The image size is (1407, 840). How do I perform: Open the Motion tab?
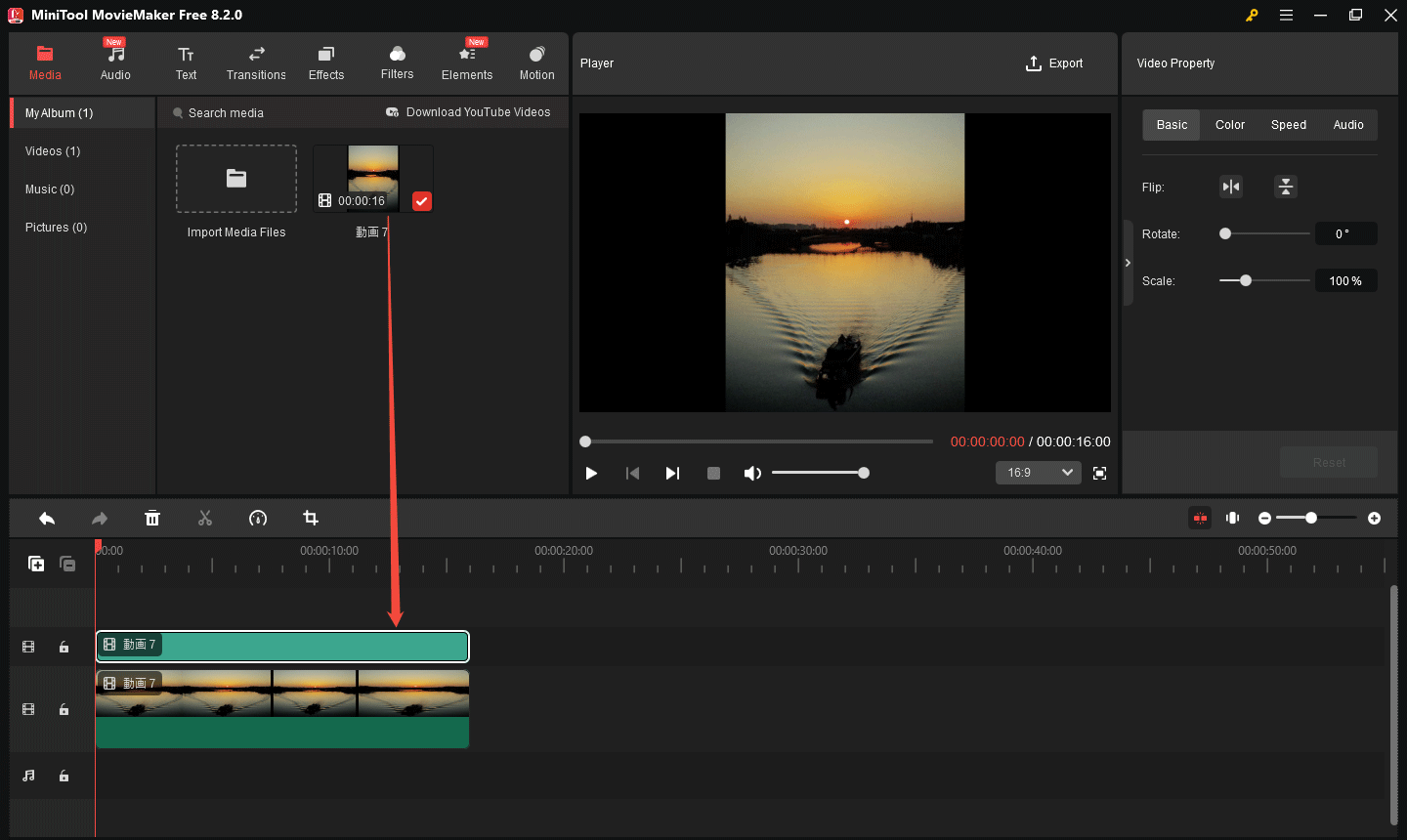pos(536,63)
